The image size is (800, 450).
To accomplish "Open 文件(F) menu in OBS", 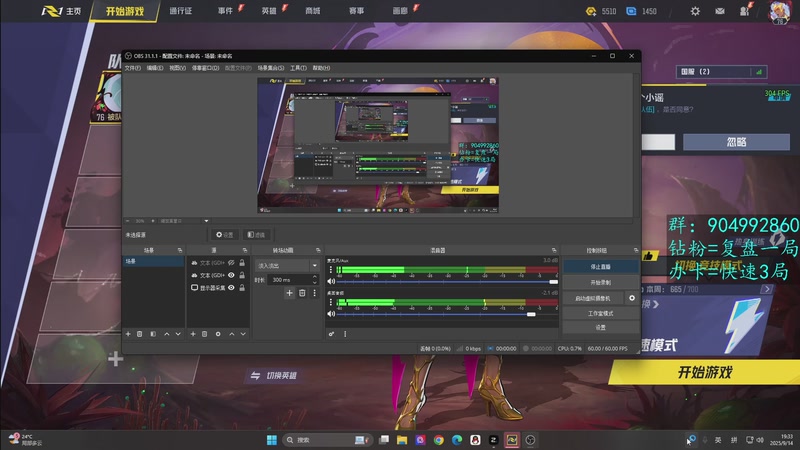I will pyautogui.click(x=133, y=68).
